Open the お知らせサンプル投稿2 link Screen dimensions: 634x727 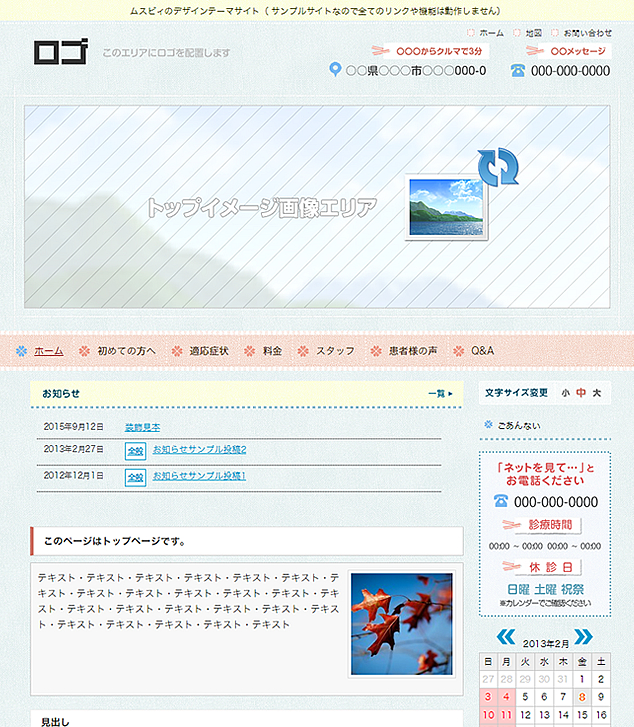(199, 449)
